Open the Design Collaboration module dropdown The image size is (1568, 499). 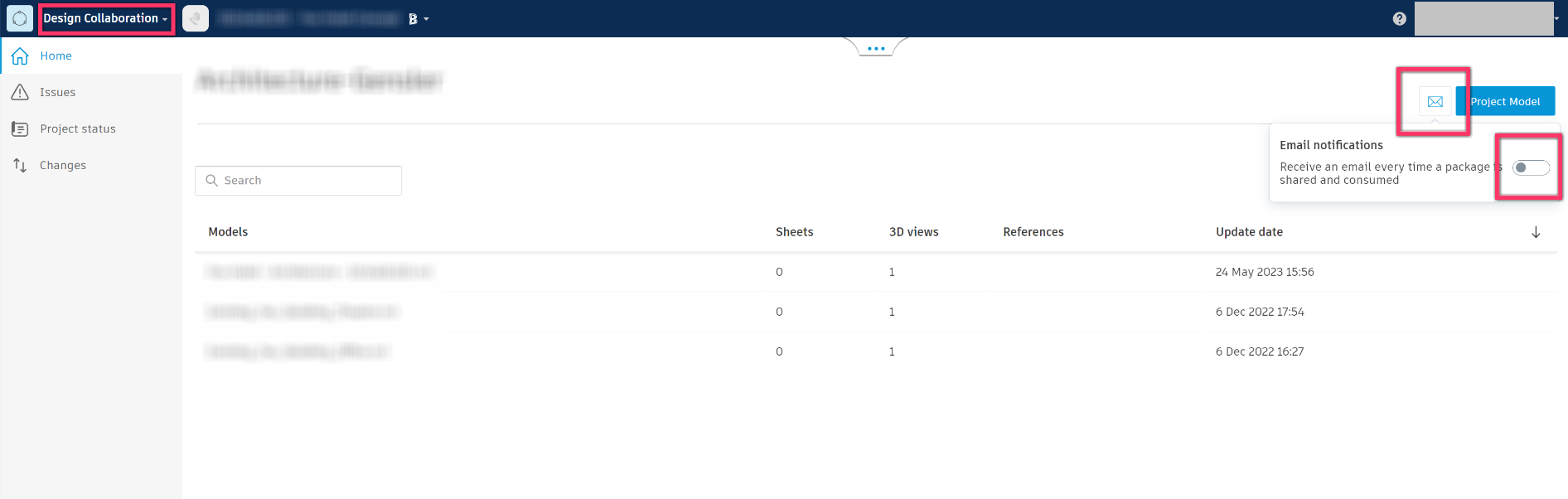pyautogui.click(x=105, y=18)
